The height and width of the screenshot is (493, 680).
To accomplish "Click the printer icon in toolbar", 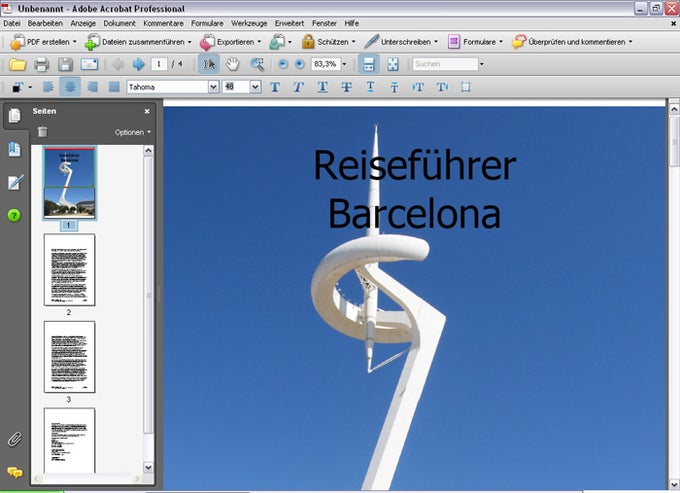I will point(42,64).
